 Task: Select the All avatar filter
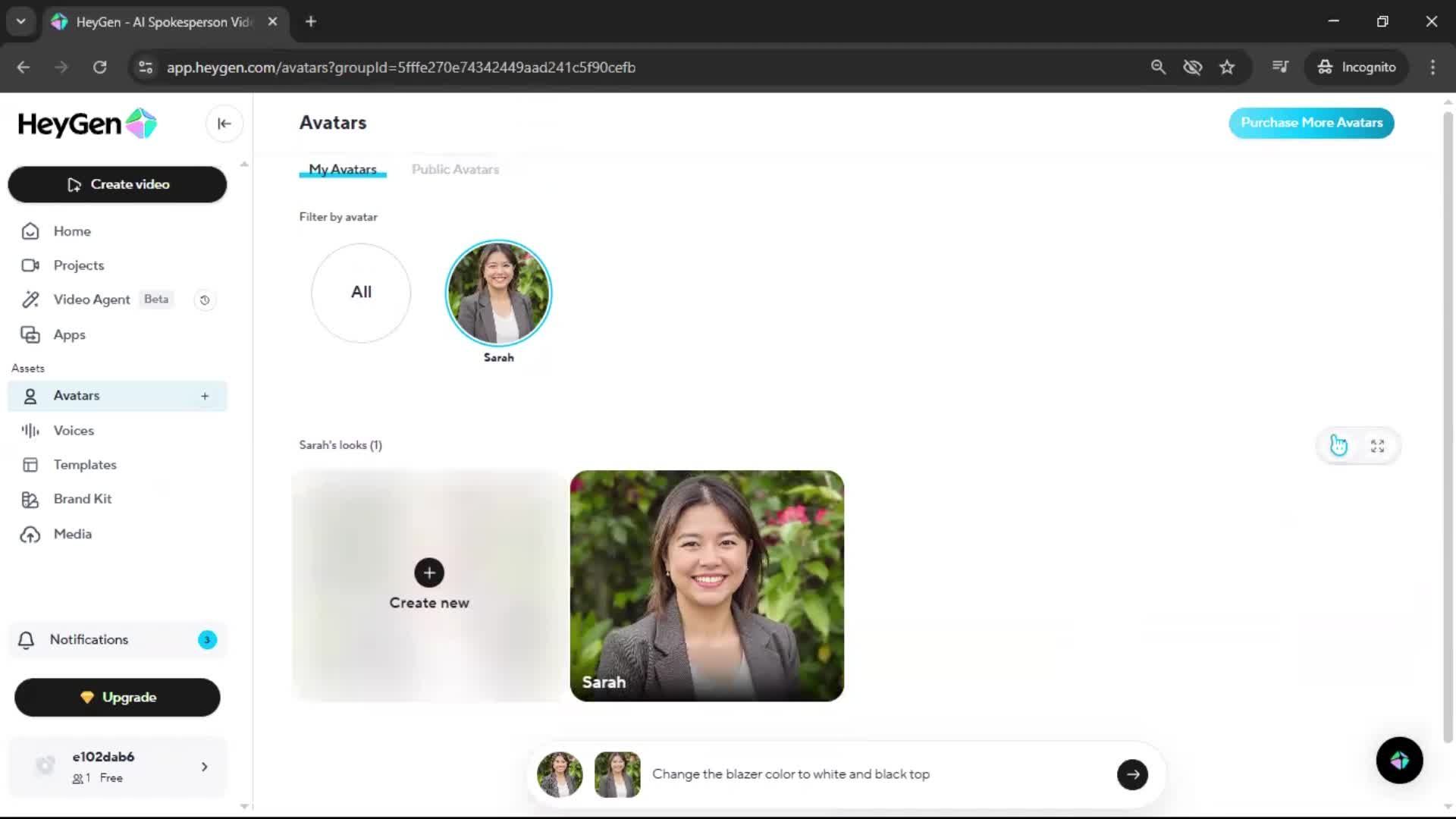[x=361, y=293]
